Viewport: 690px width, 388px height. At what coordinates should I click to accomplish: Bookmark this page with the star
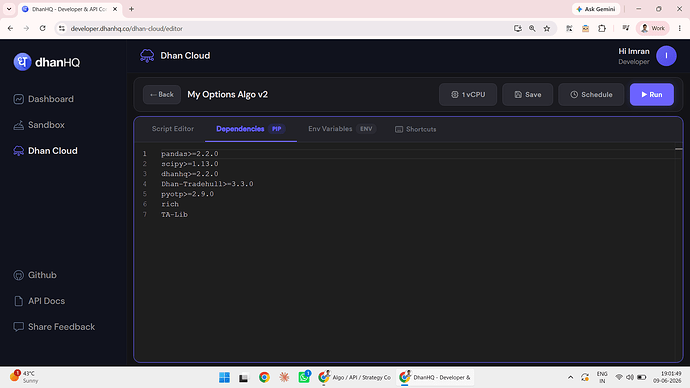point(547,28)
